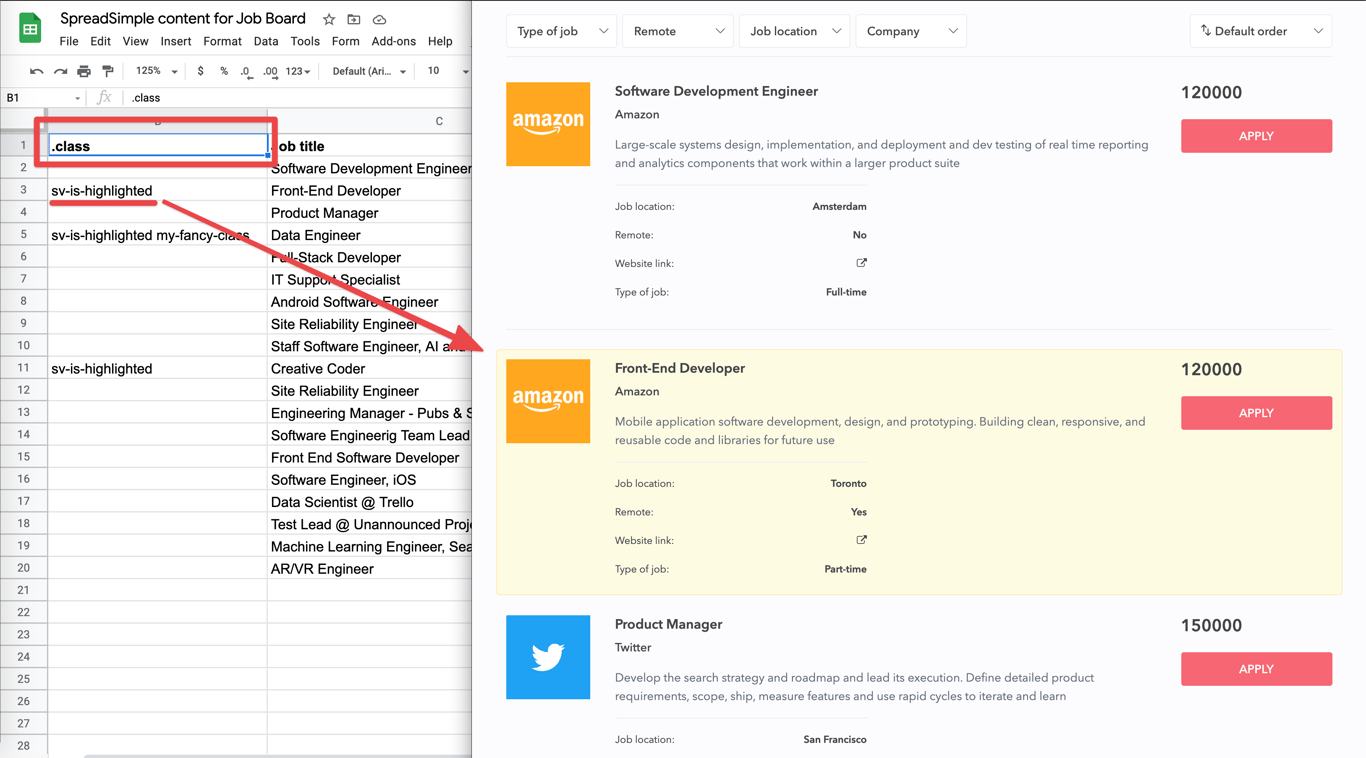
Task: Apply to the Front-End Developer job
Action: (1256, 413)
